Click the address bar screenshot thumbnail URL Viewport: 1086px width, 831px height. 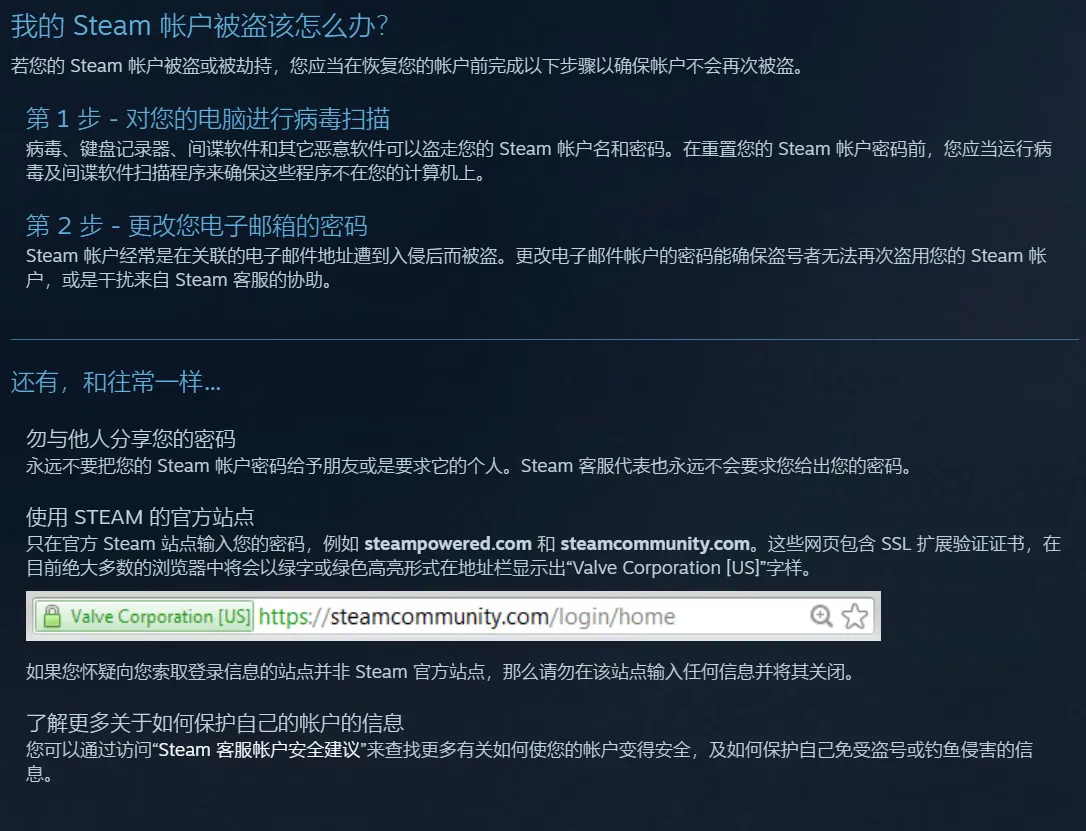pos(466,616)
